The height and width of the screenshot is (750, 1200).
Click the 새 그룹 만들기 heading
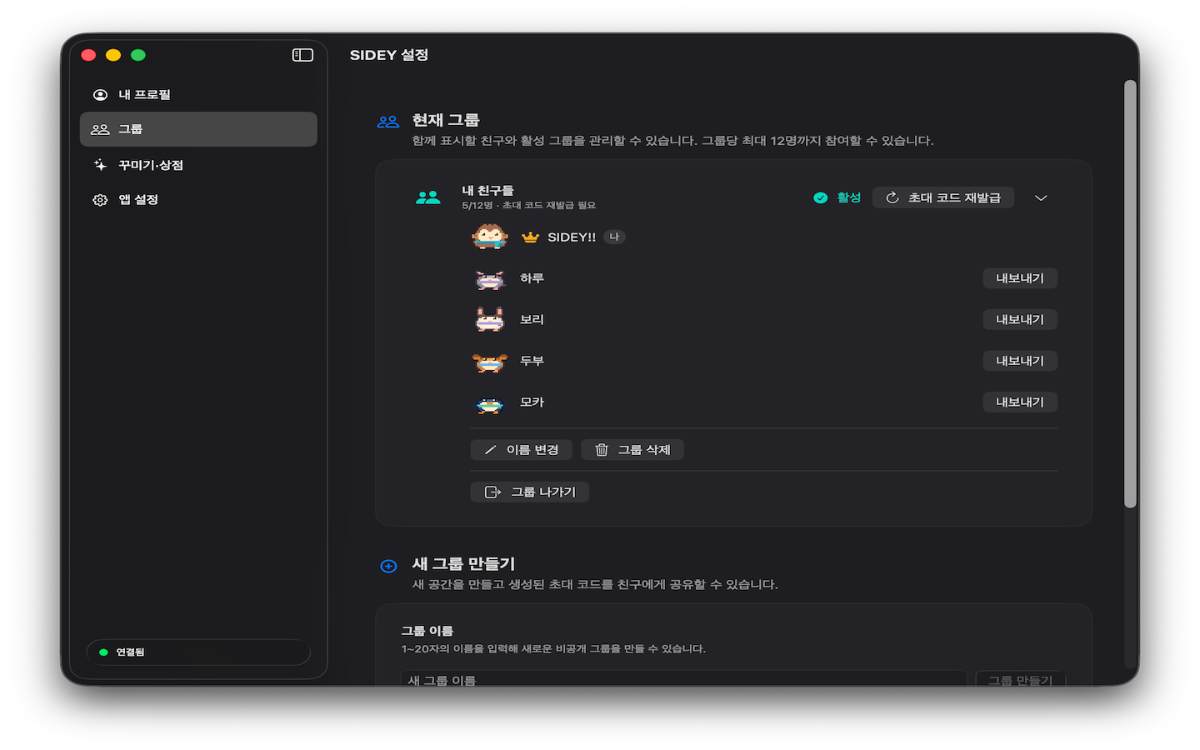click(x=463, y=564)
